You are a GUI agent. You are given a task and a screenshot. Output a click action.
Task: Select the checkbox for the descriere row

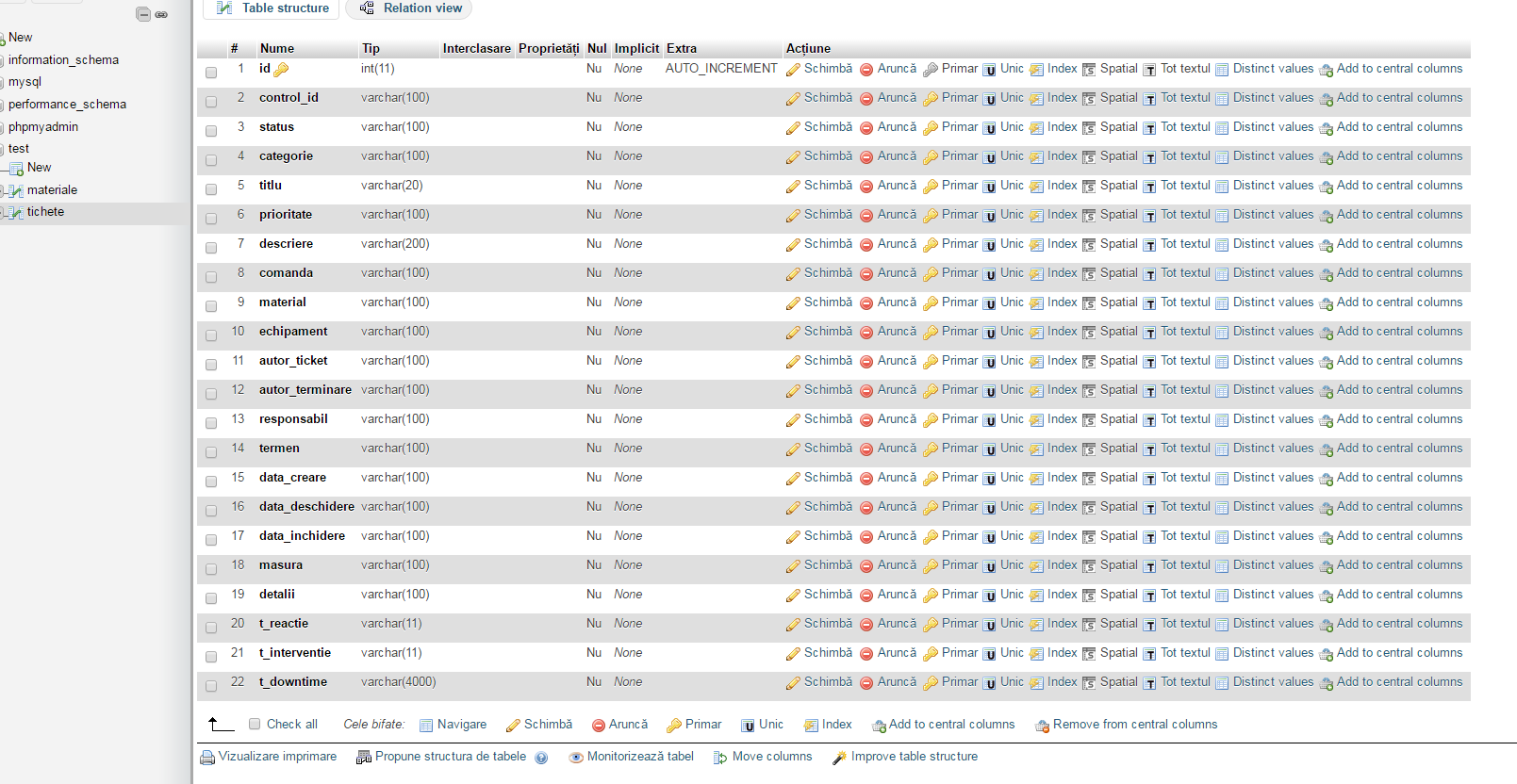click(x=211, y=248)
